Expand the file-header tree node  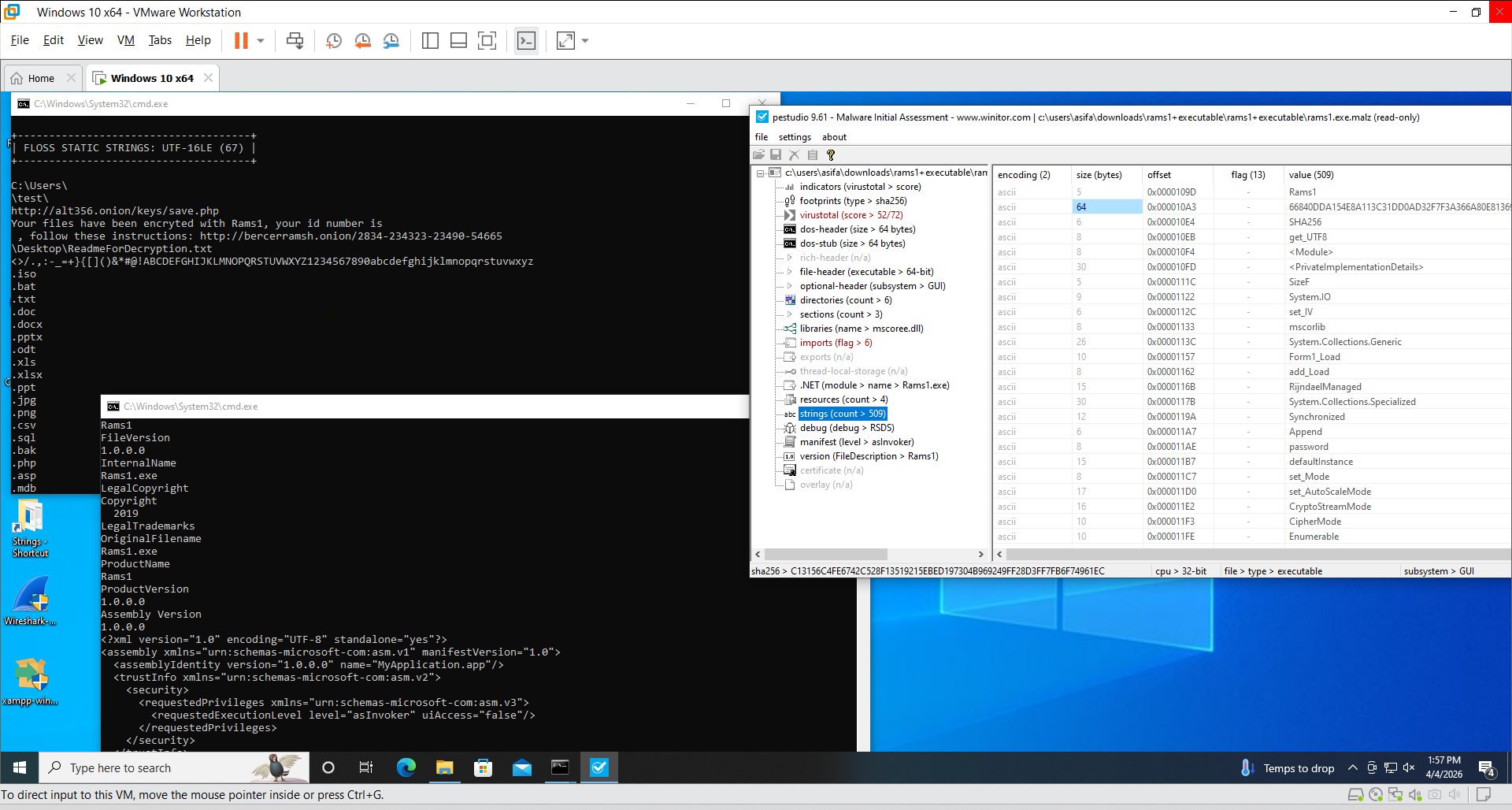click(790, 272)
